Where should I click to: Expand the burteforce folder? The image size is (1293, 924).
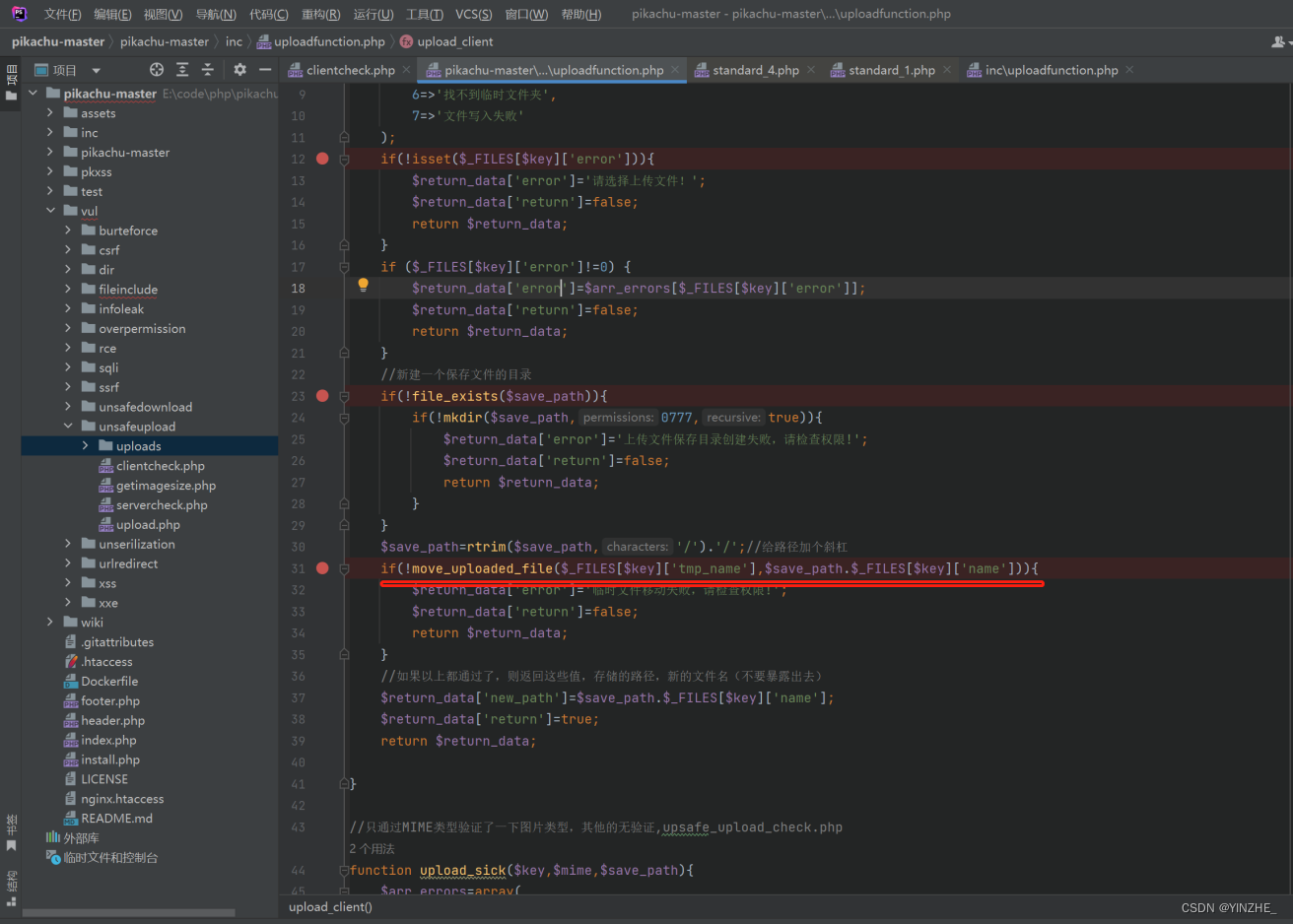pyautogui.click(x=68, y=231)
